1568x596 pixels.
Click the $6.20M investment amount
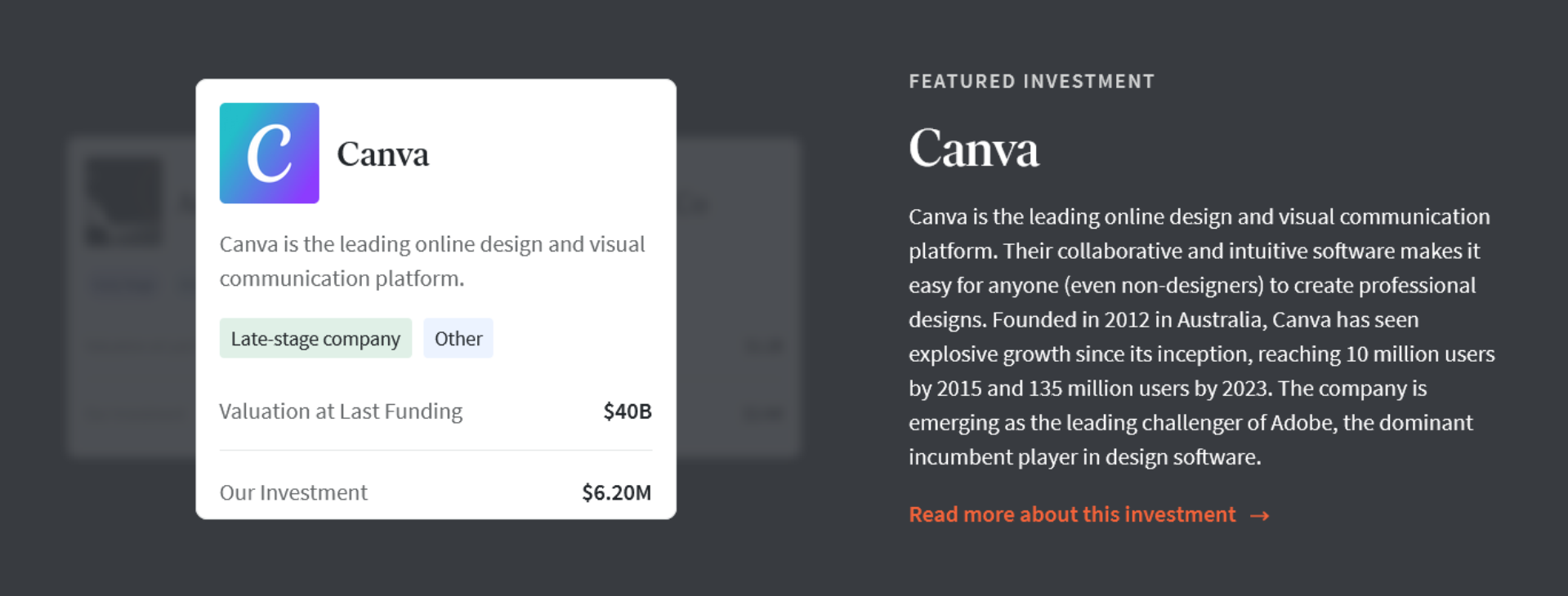click(x=617, y=492)
